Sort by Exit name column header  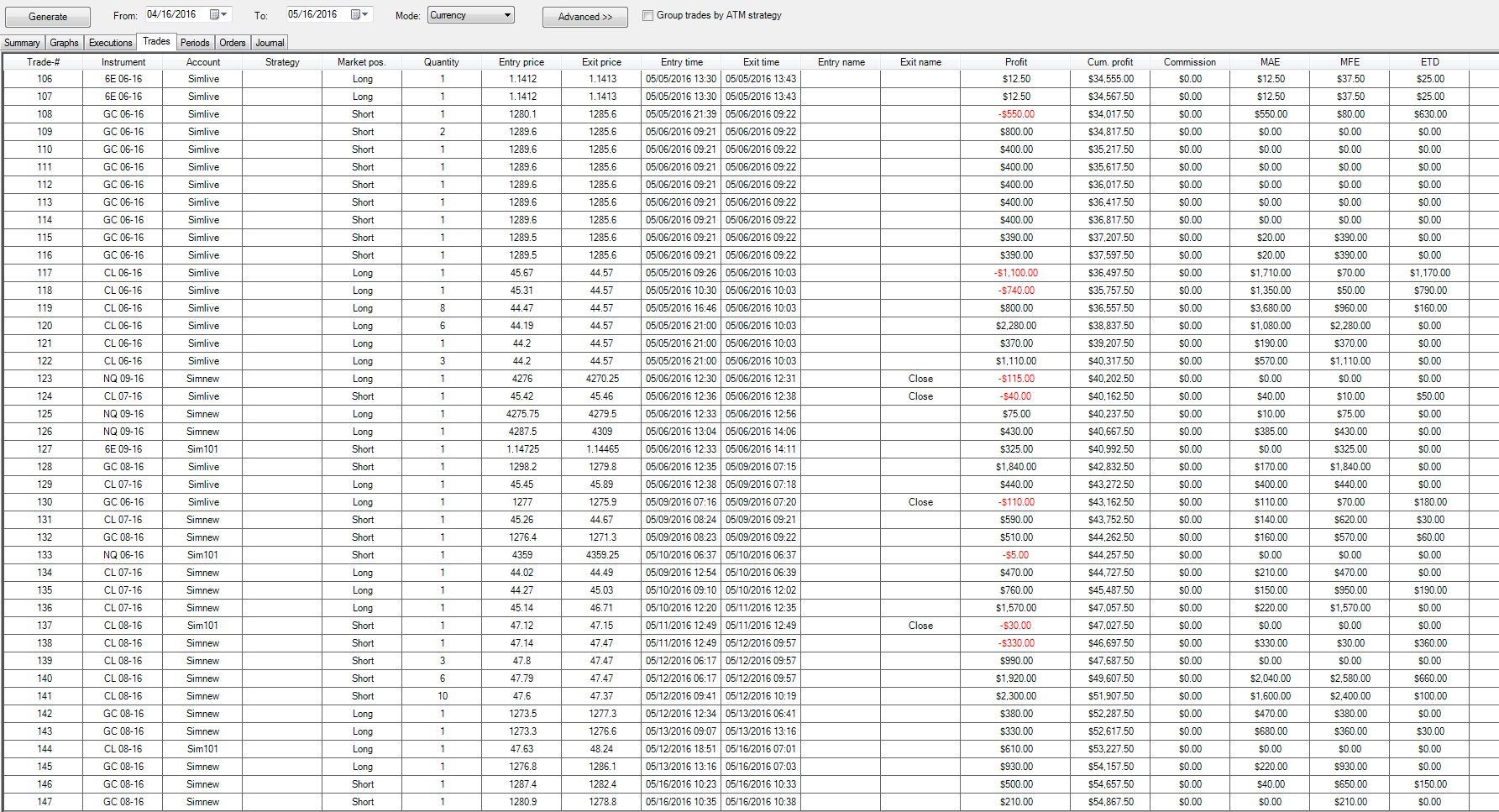[920, 62]
